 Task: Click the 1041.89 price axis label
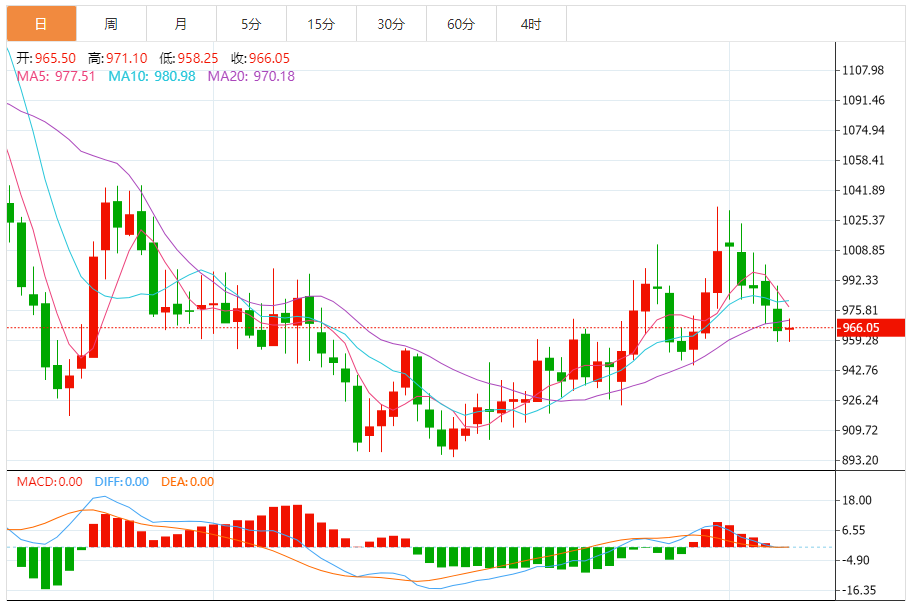click(863, 190)
